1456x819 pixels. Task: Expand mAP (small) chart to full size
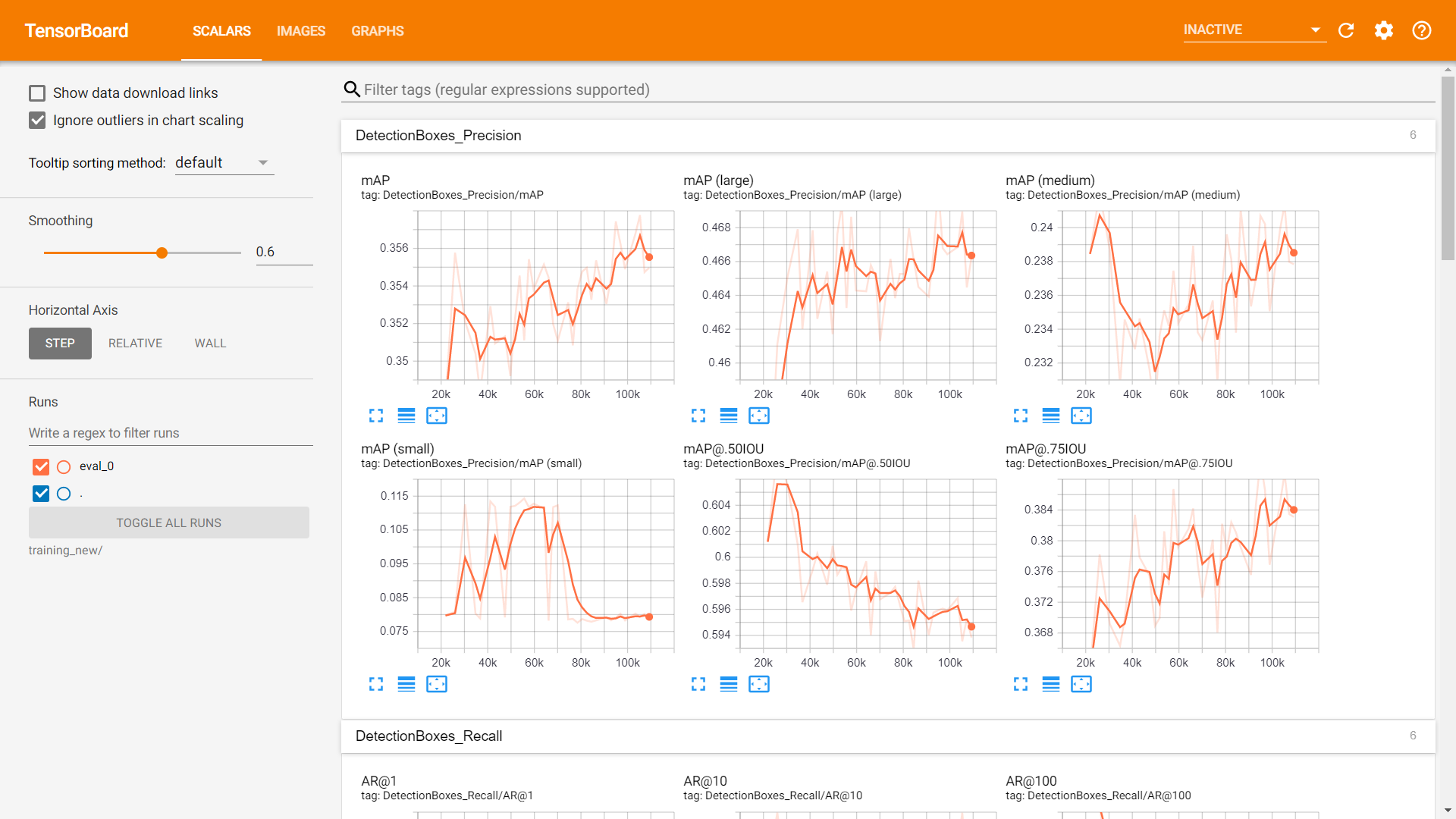pyautogui.click(x=376, y=684)
